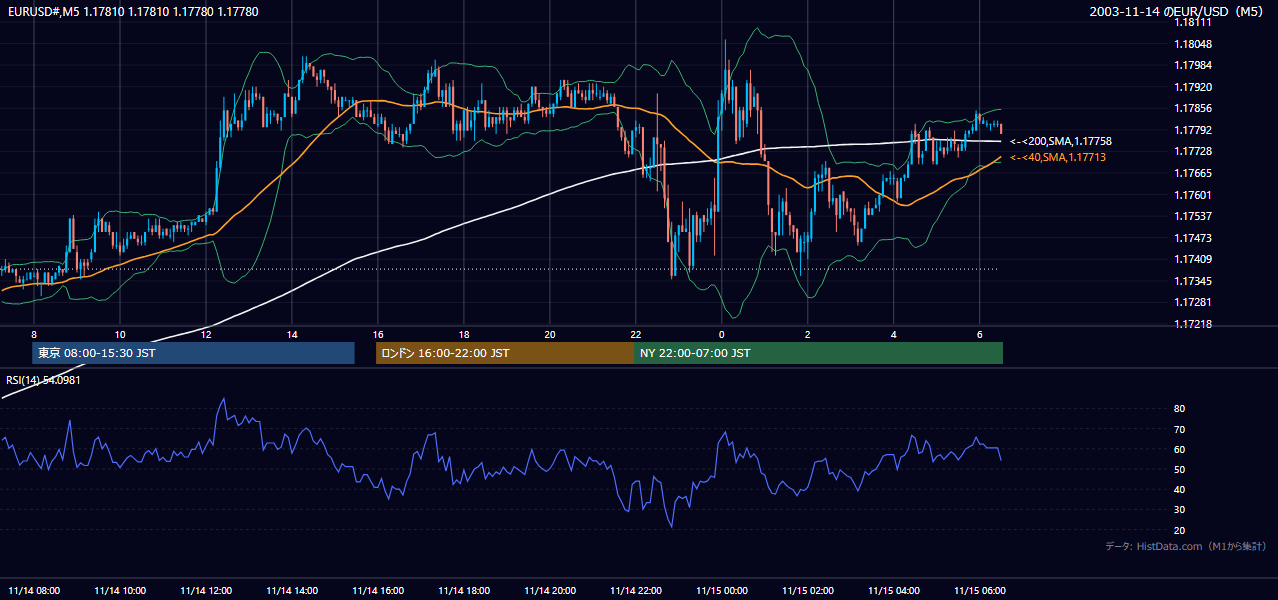Select the NY 22:00-07:00 JST session bar
Image resolution: width=1278 pixels, height=600 pixels.
[x=818, y=353]
